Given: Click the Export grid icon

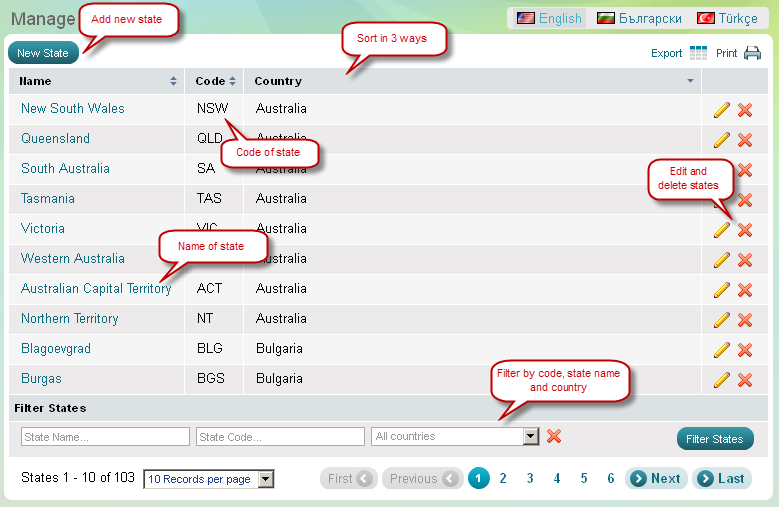Looking at the screenshot, I should (698, 53).
